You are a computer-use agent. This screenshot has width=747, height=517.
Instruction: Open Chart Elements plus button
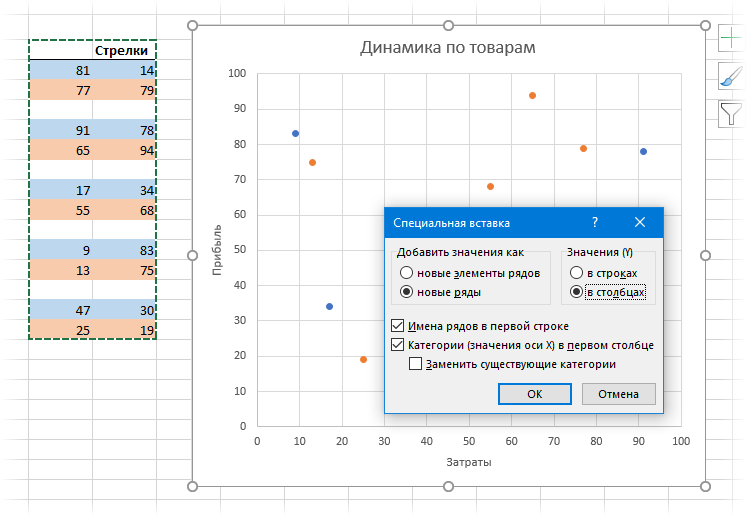point(731,38)
